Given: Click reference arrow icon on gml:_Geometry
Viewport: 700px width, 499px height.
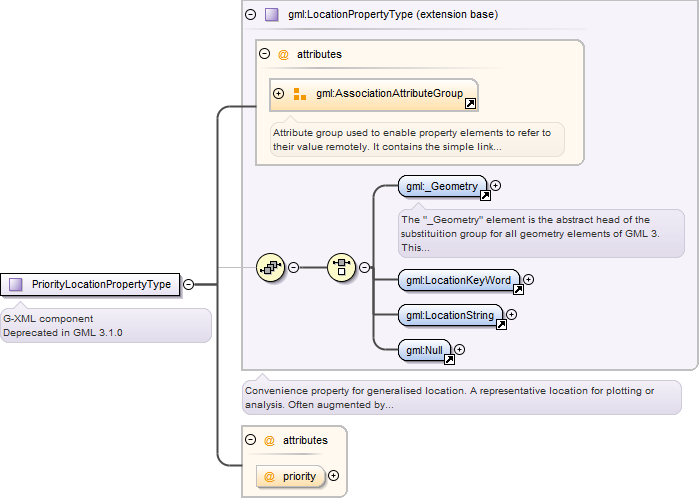Looking at the screenshot, I should [x=485, y=195].
